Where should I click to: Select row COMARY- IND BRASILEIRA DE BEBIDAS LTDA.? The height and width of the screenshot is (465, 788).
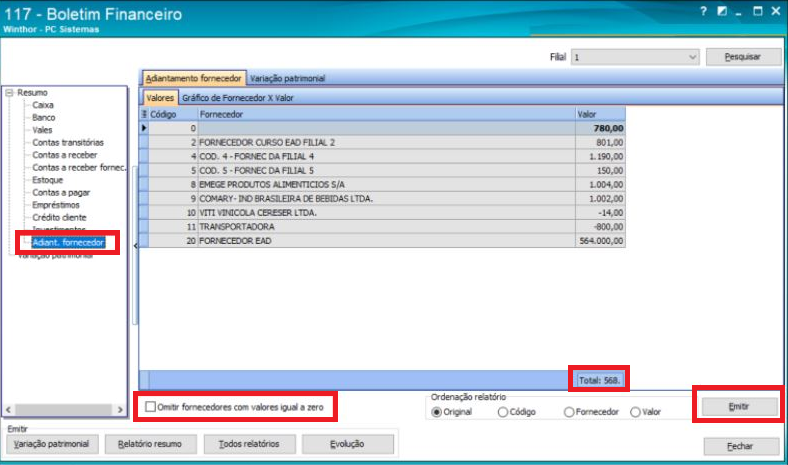click(382, 199)
